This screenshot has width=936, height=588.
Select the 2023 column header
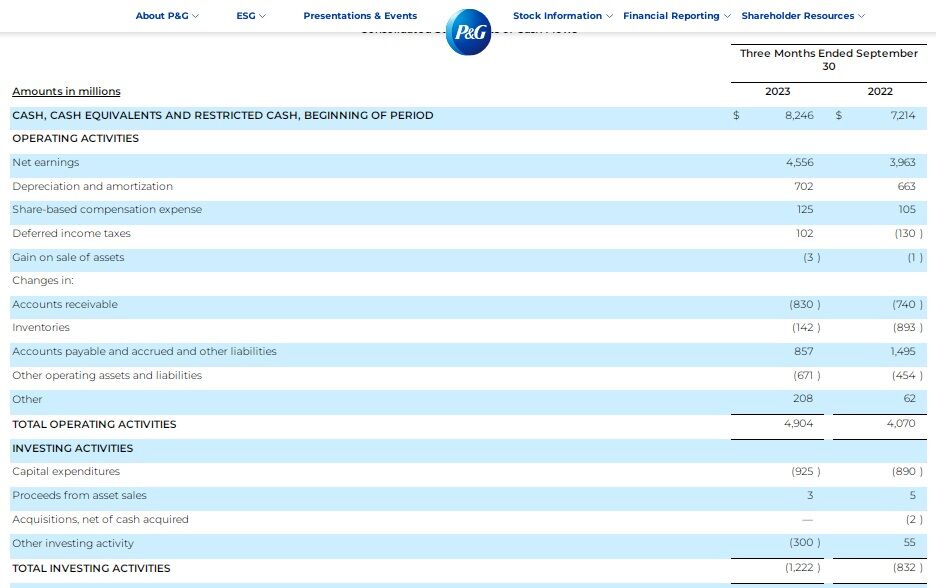777,91
